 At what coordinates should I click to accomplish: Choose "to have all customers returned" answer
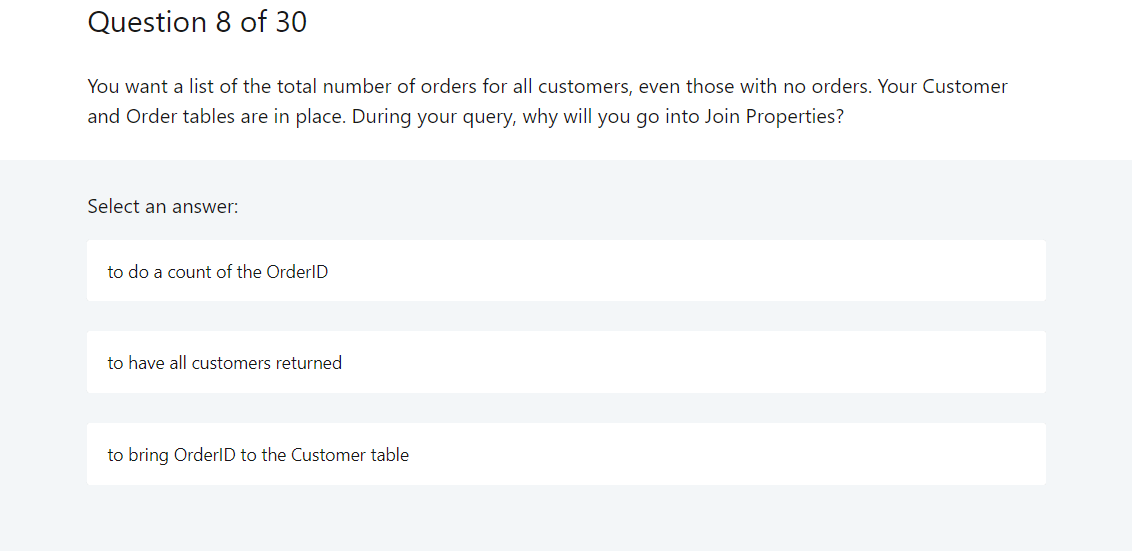[x=566, y=362]
